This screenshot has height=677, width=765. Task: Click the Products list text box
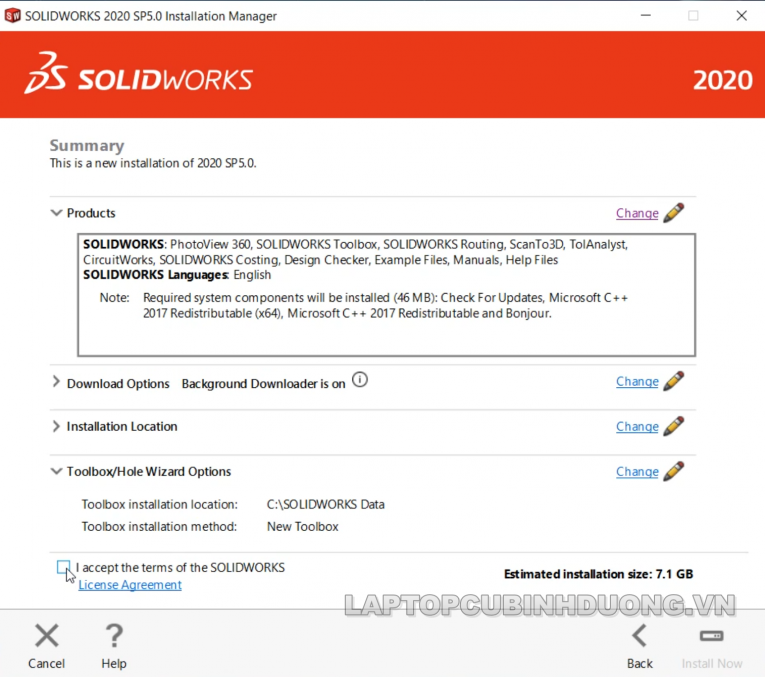pos(386,295)
